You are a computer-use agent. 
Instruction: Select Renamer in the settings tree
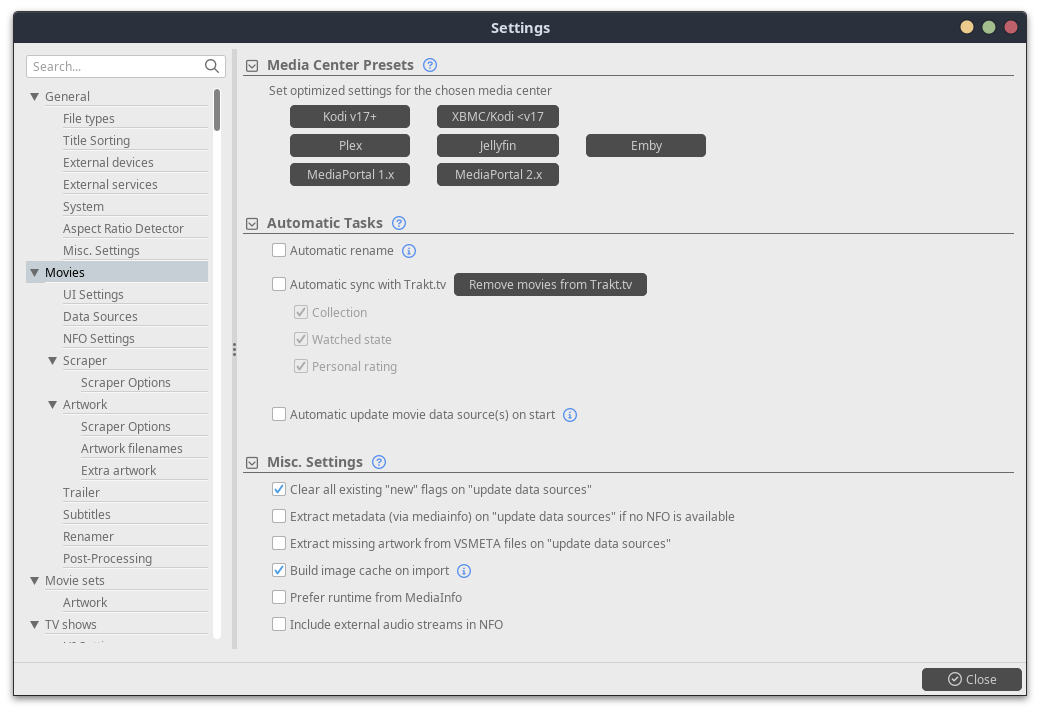click(88, 537)
